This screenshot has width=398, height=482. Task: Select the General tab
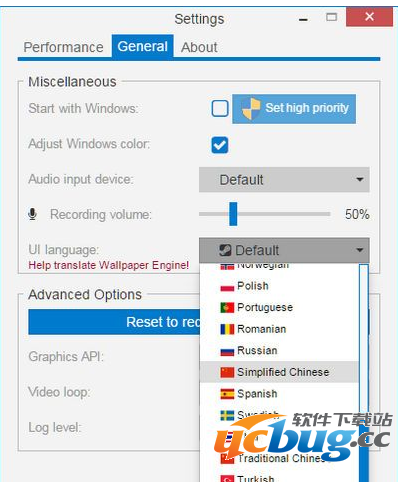coord(142,47)
